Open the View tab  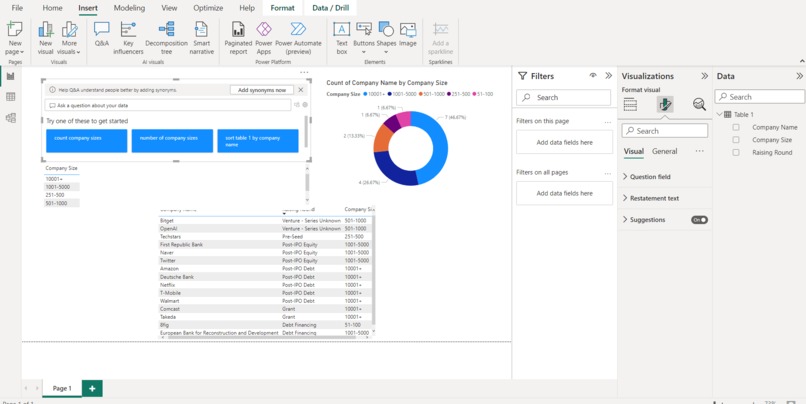pos(169,8)
